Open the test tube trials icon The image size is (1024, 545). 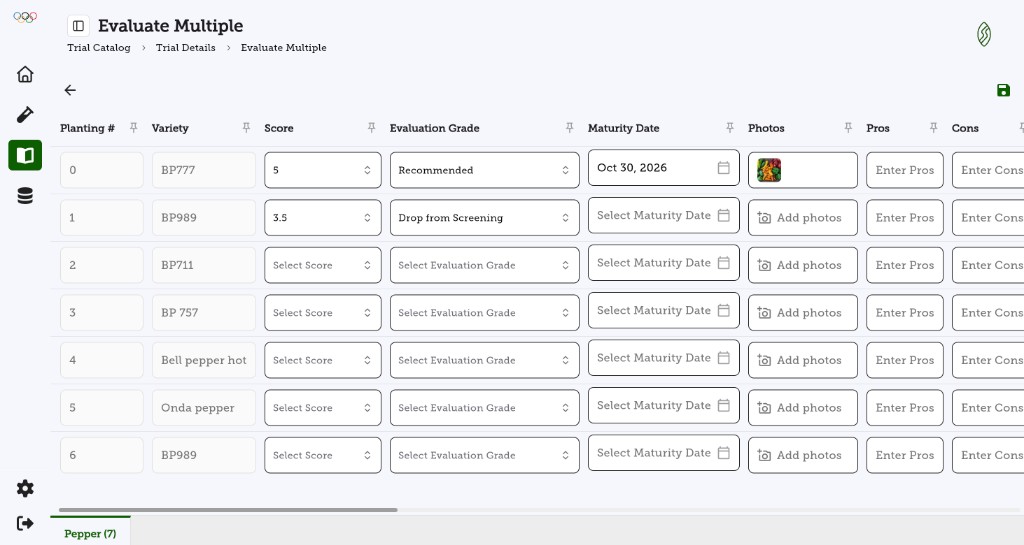[x=25, y=115]
